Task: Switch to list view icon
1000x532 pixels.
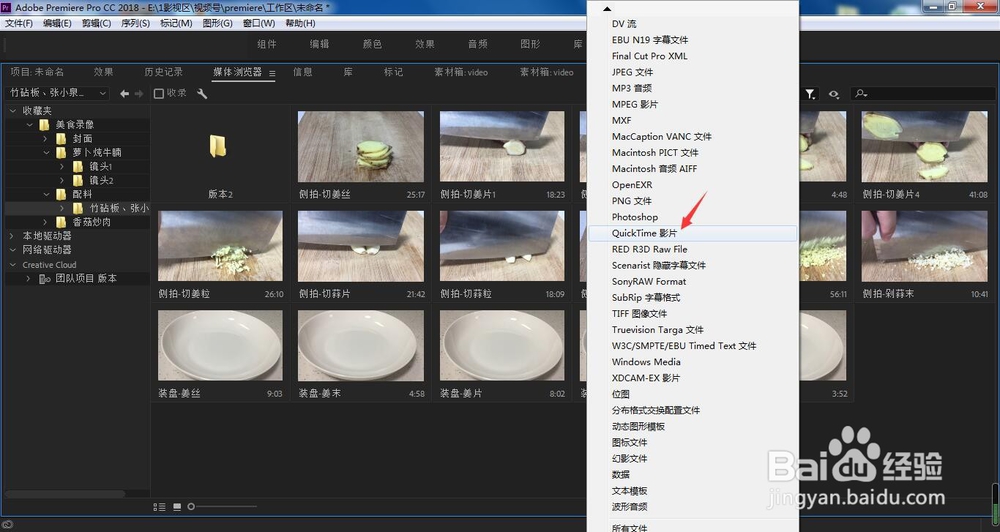Action: (x=159, y=507)
